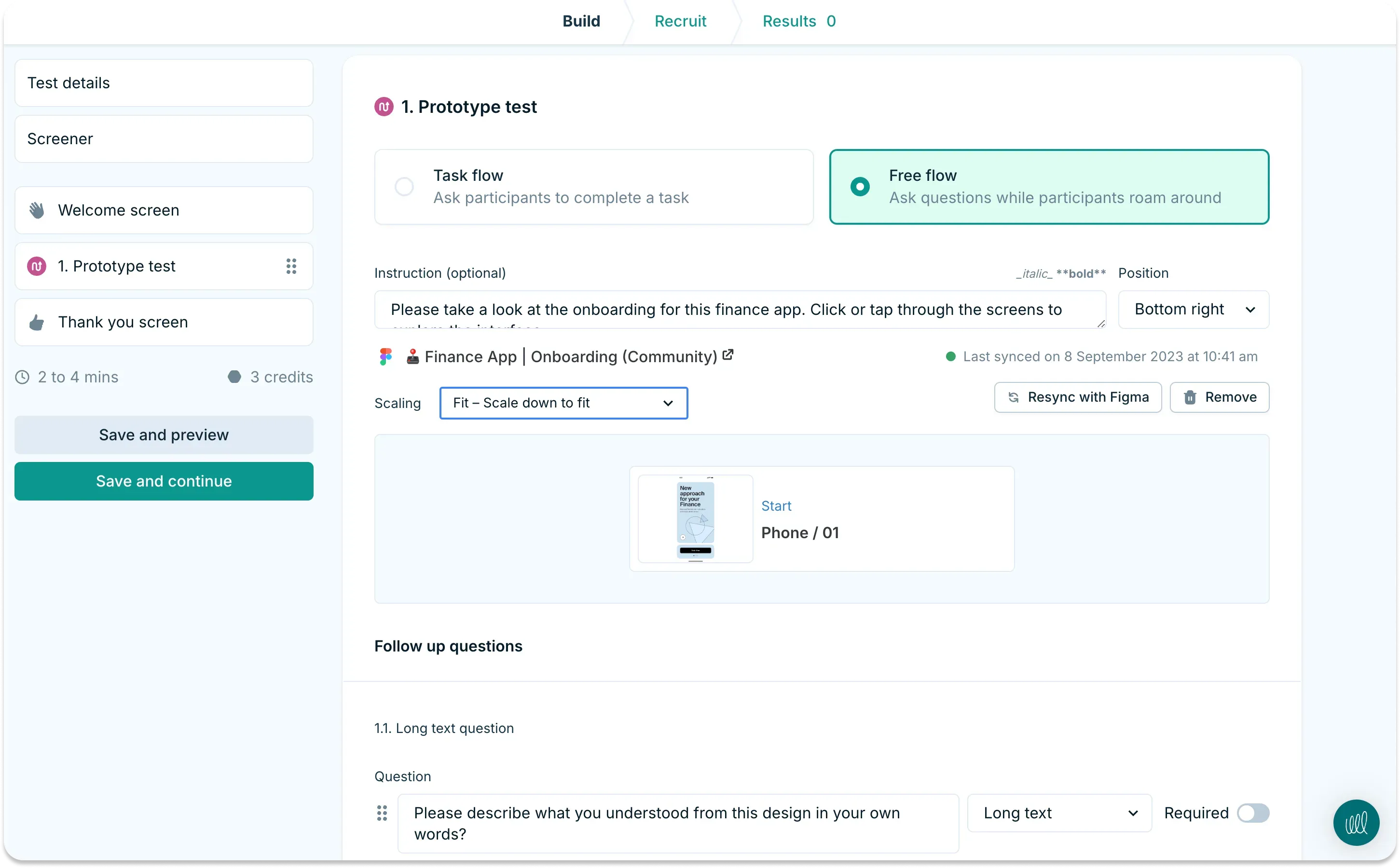Click the wave hand icon on Welcome screen
The height and width of the screenshot is (868, 1400).
pyautogui.click(x=36, y=210)
